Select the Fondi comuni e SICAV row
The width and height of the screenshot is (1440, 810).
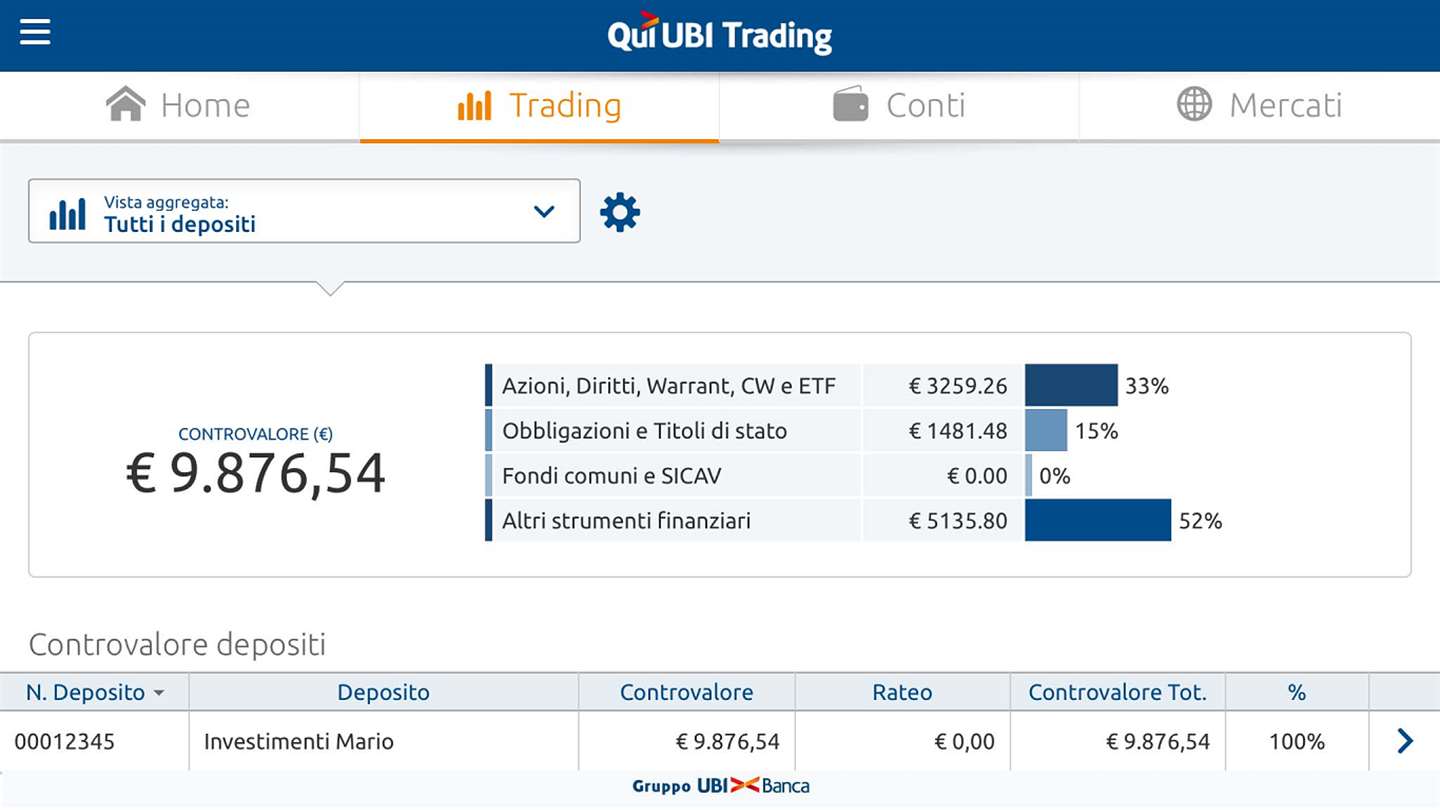click(612, 476)
